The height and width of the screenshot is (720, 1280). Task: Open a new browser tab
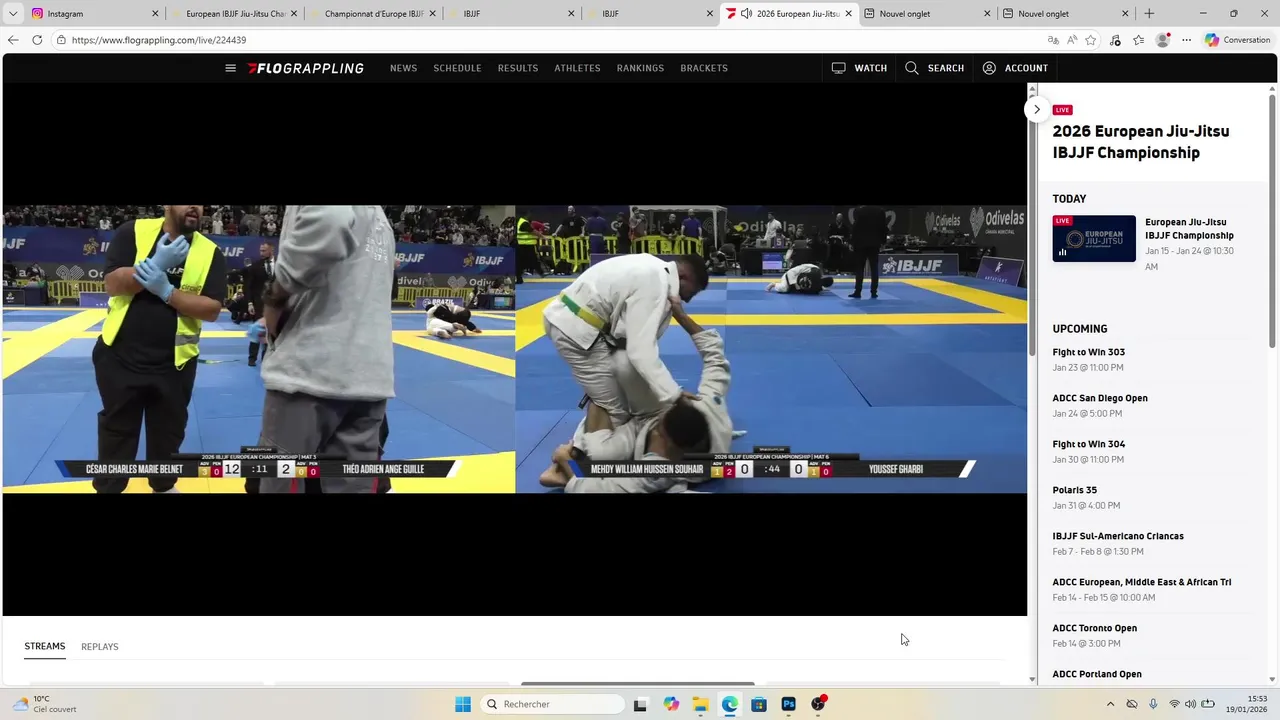click(1149, 14)
